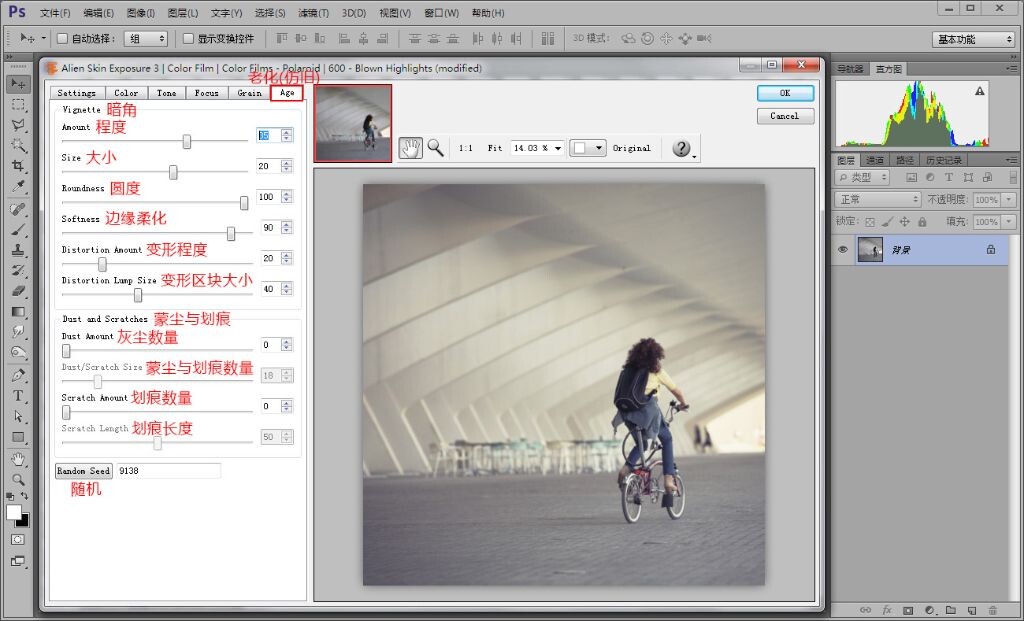Select the Gradient tool
This screenshot has height=621, width=1024.
click(x=18, y=311)
